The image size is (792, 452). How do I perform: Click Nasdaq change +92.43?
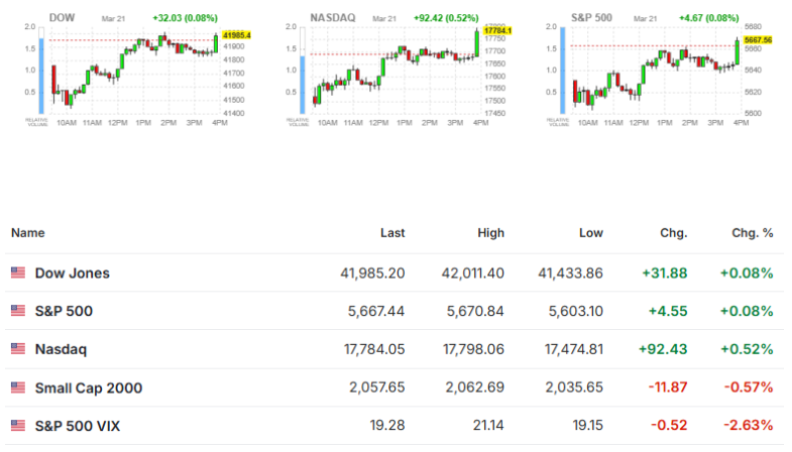663,349
